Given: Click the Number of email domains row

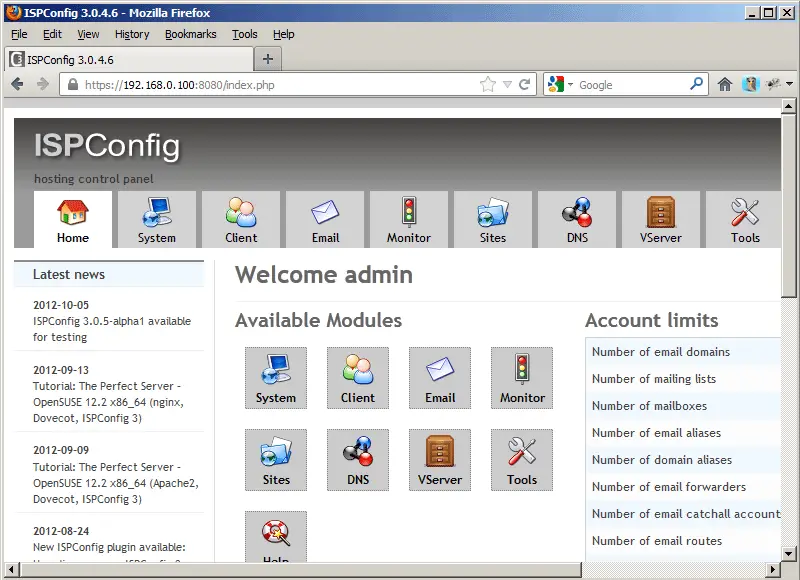Looking at the screenshot, I should point(683,351).
